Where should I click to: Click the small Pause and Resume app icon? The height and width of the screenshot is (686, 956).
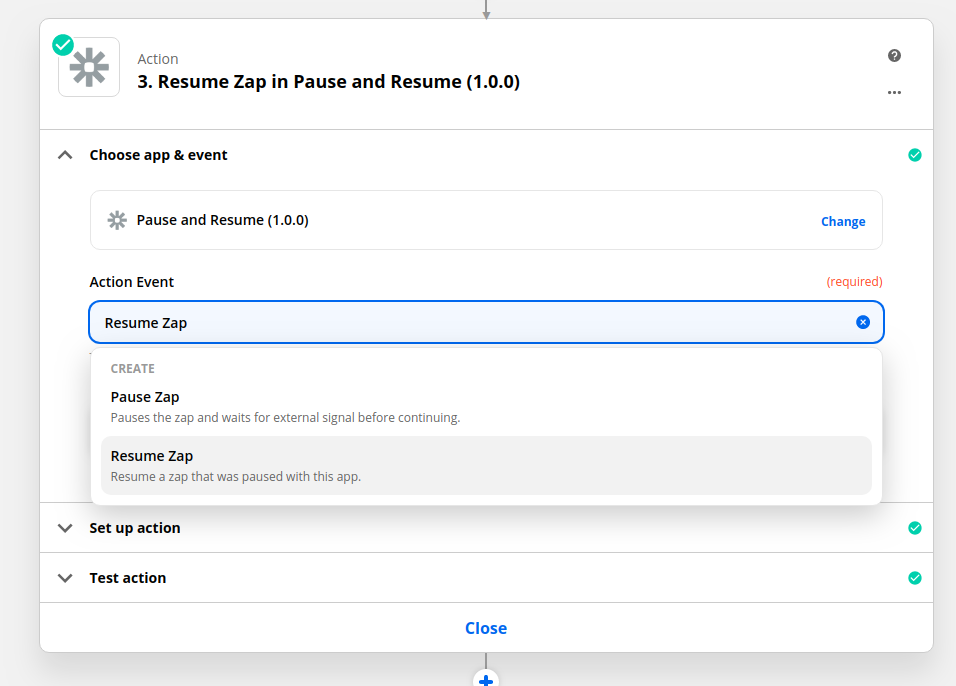(117, 220)
